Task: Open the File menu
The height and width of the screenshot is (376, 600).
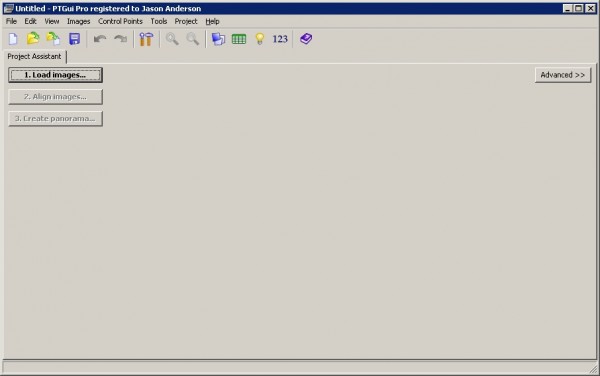Action: tap(11, 21)
